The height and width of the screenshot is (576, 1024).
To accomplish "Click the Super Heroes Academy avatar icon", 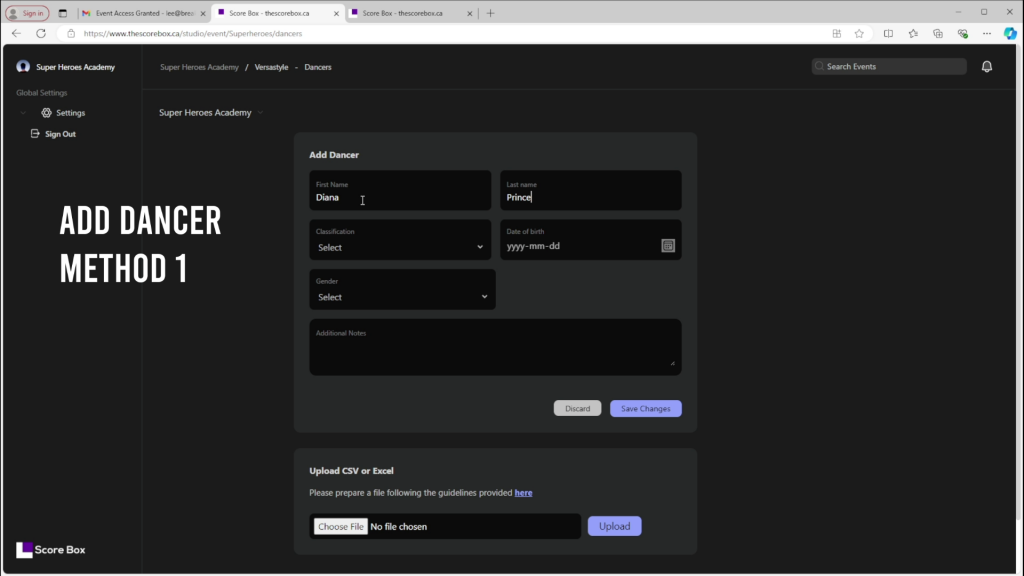I will click(23, 67).
